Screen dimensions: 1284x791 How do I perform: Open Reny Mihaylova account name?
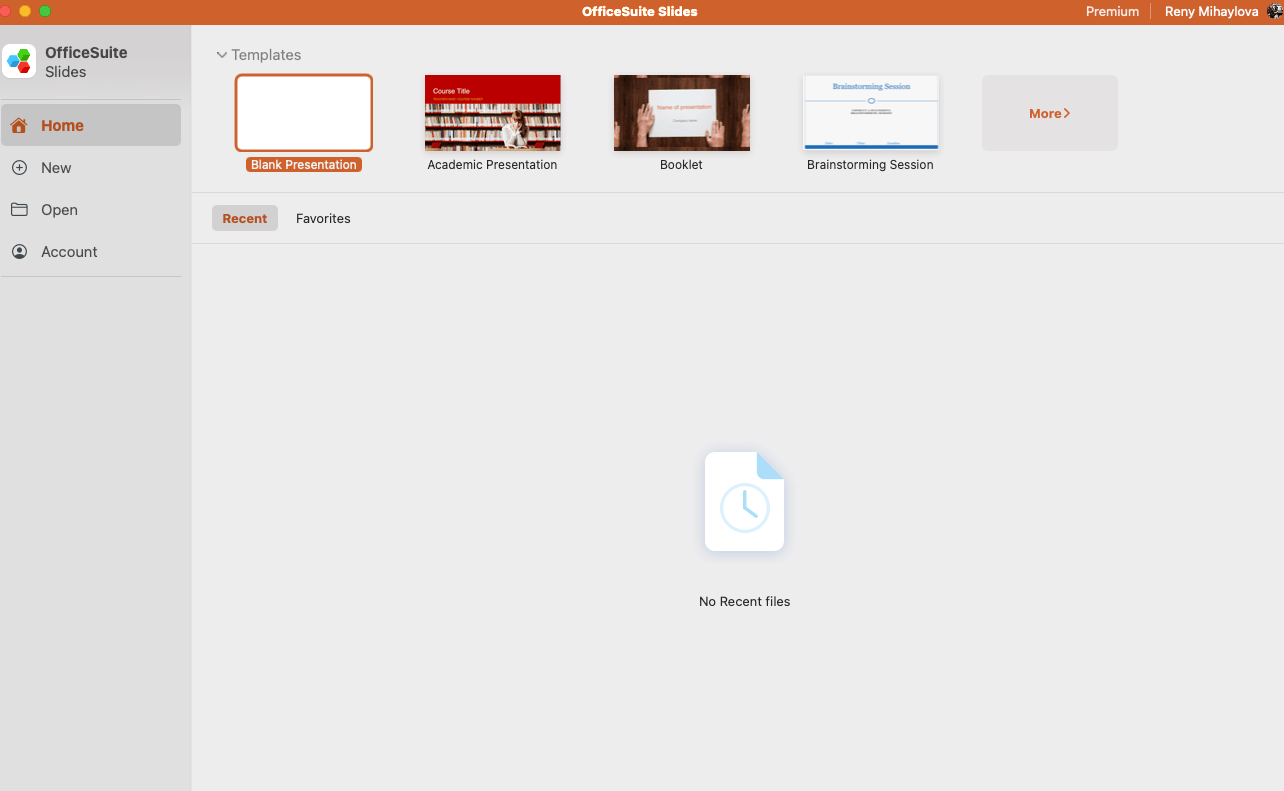tap(1211, 12)
